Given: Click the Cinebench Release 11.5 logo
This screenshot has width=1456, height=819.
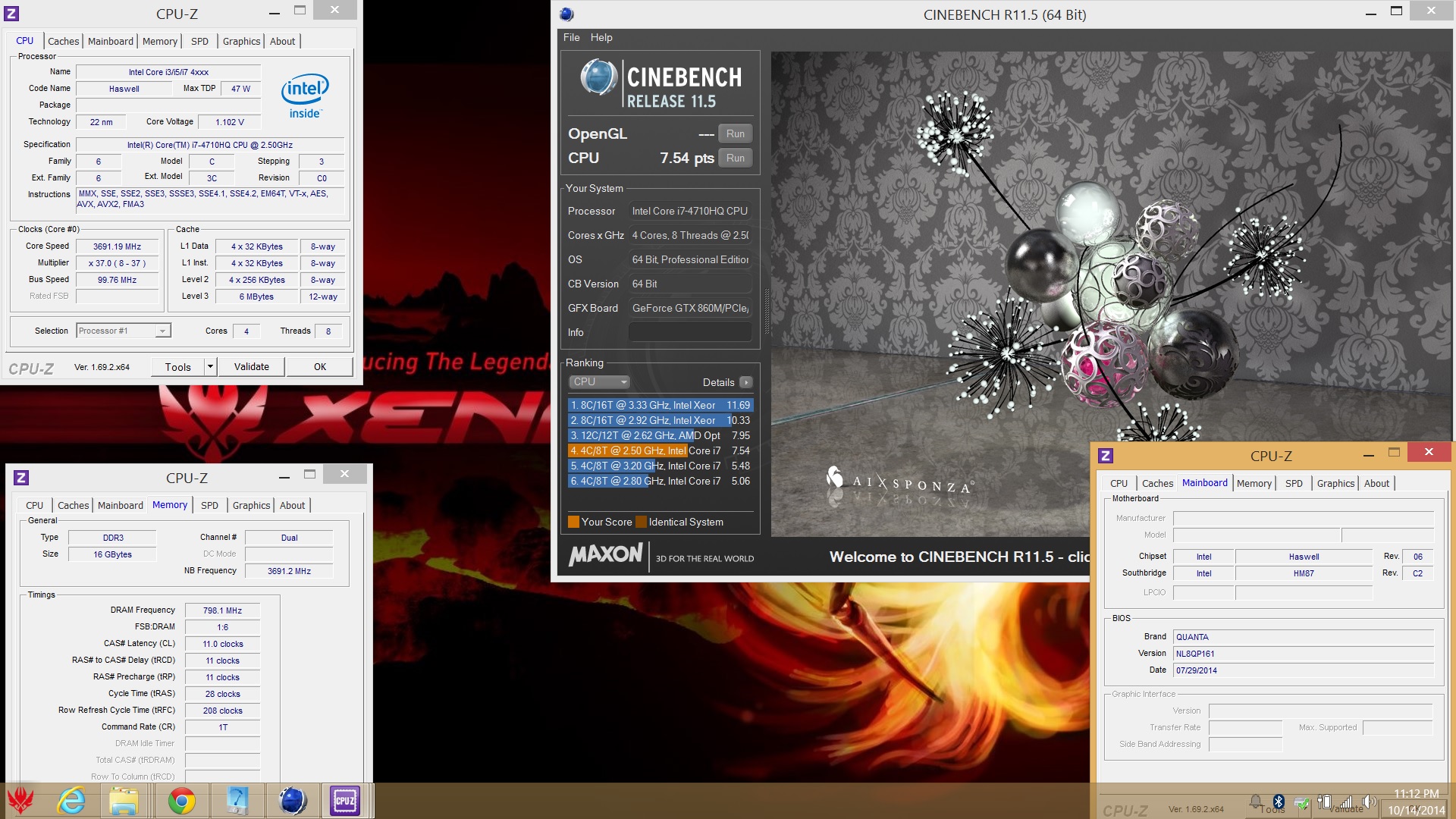Looking at the screenshot, I should (x=661, y=83).
